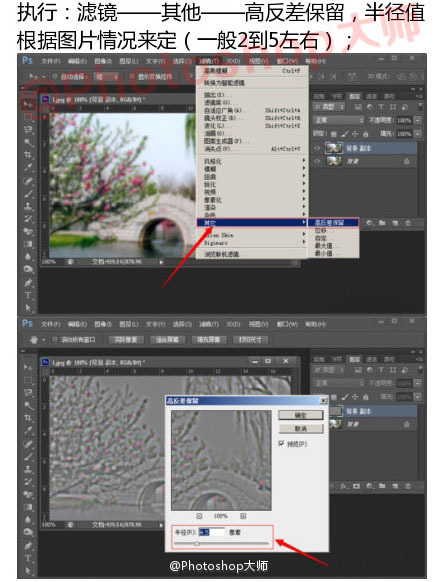Click add layer mask icon in lower Layers panel
Viewport: 440px width, 582px height.
tap(356, 486)
